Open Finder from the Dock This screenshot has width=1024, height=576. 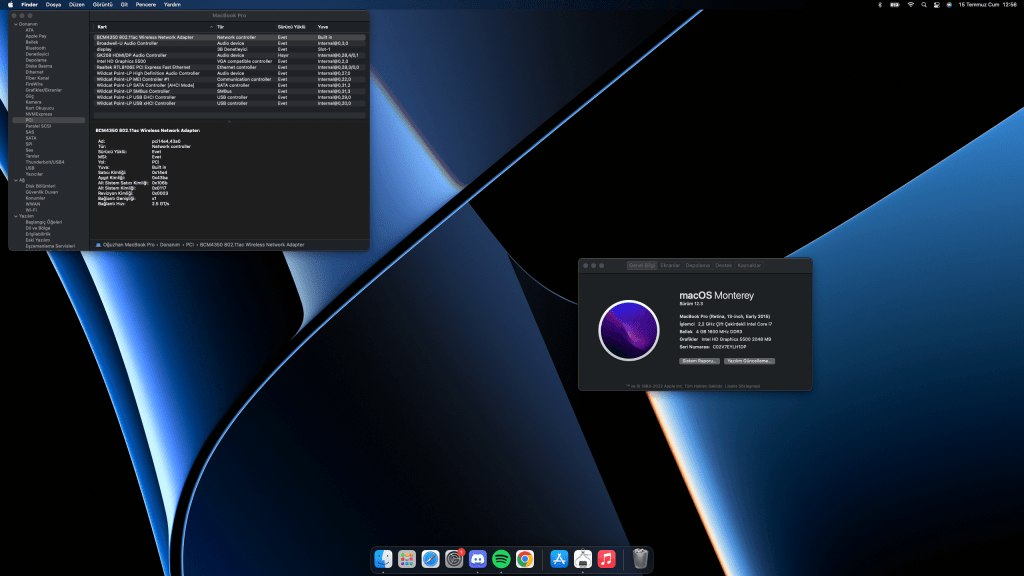point(383,559)
